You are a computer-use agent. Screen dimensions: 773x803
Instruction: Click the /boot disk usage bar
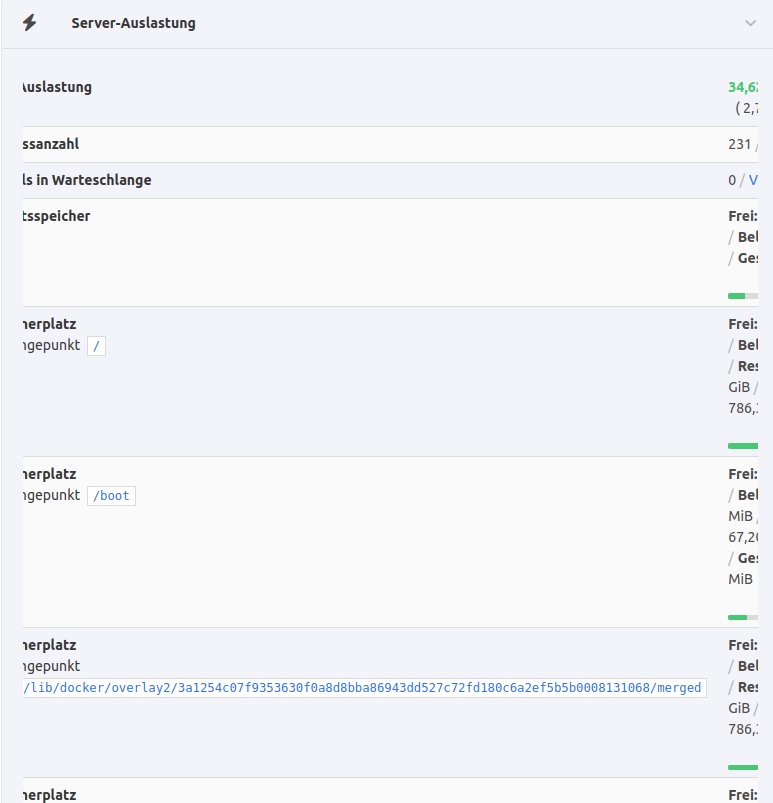pyautogui.click(x=743, y=617)
